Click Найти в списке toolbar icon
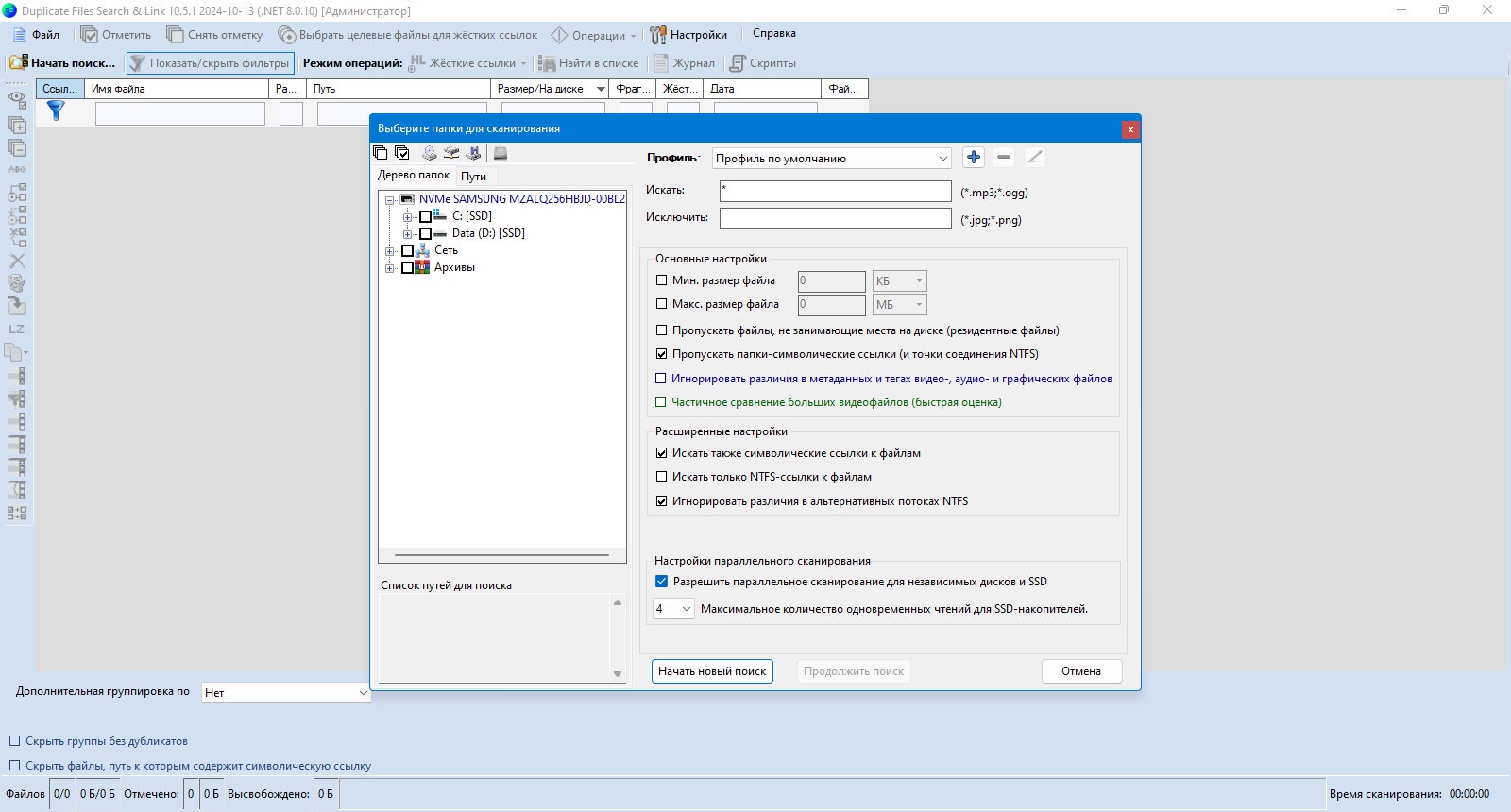Viewport: 1511px width, 812px height. [x=547, y=63]
